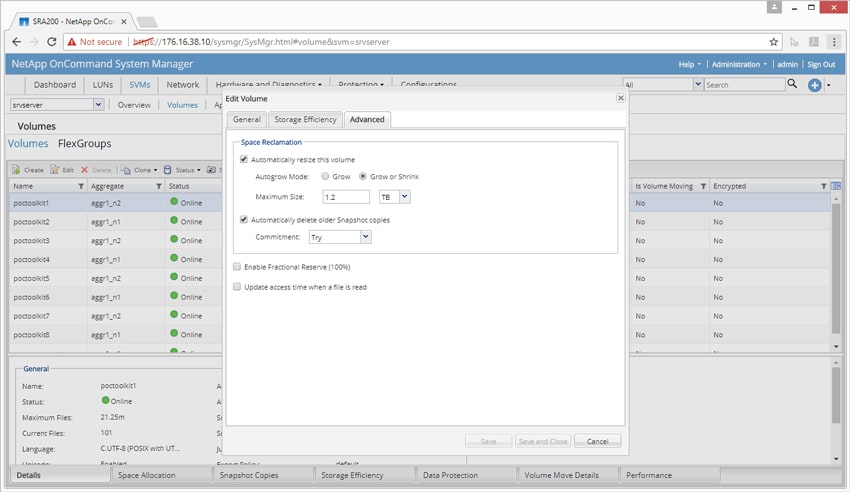Click the green Online icon for poctoolkit5
The height and width of the screenshot is (492, 850).
(x=174, y=277)
